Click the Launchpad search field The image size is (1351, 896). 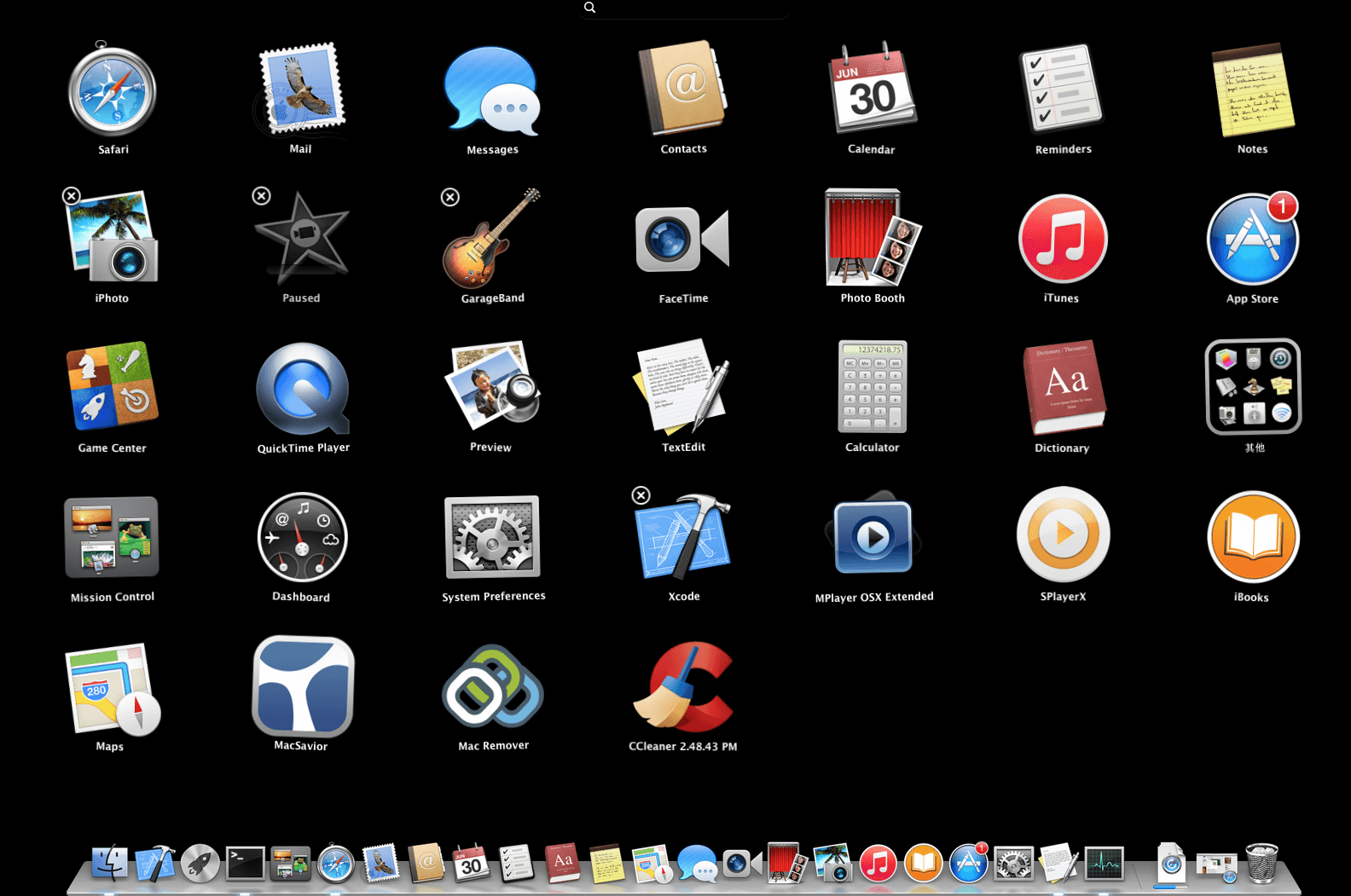pyautogui.click(x=683, y=8)
